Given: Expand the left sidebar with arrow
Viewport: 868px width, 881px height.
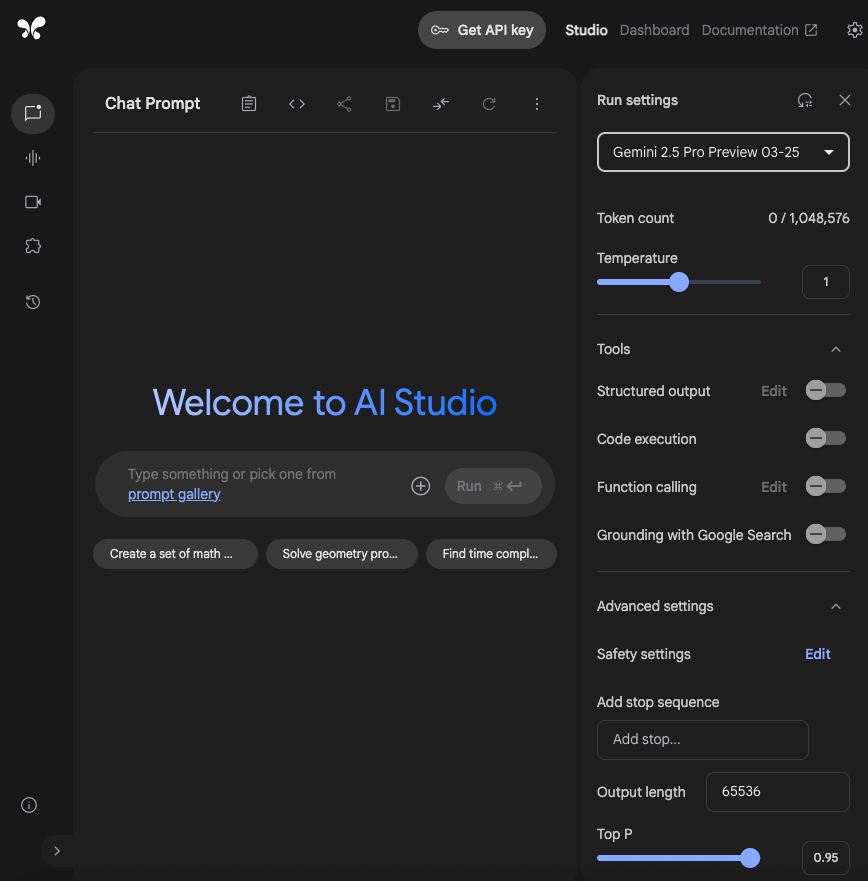Looking at the screenshot, I should pos(57,851).
